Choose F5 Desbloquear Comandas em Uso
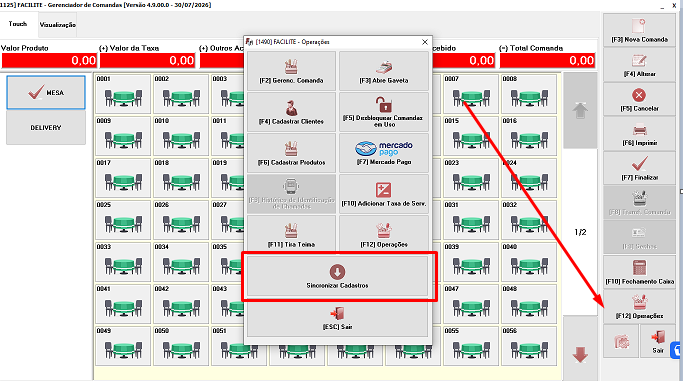The image size is (683, 381). click(384, 112)
